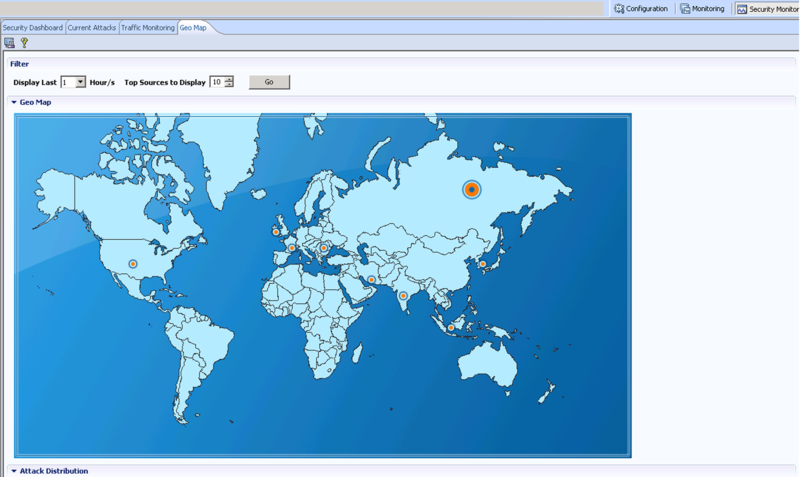
Task: Collapse the Geo Map section
Action: [x=14, y=103]
